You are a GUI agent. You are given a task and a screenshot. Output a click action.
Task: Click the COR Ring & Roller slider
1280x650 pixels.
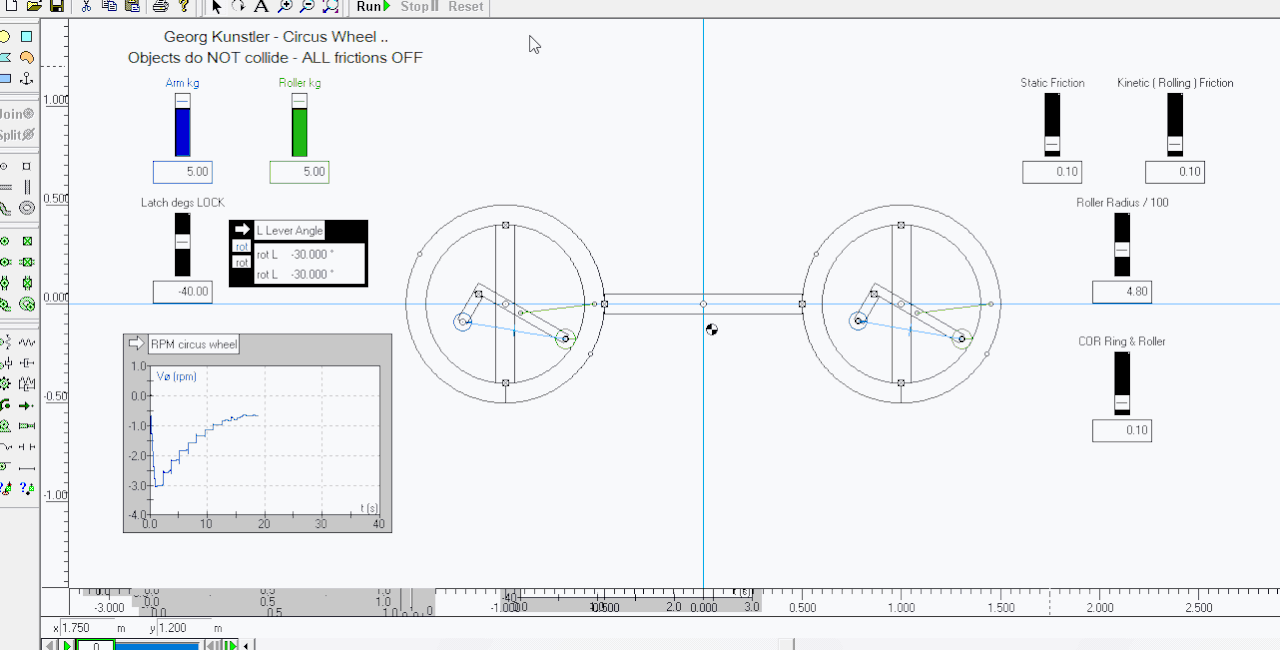pos(1122,383)
